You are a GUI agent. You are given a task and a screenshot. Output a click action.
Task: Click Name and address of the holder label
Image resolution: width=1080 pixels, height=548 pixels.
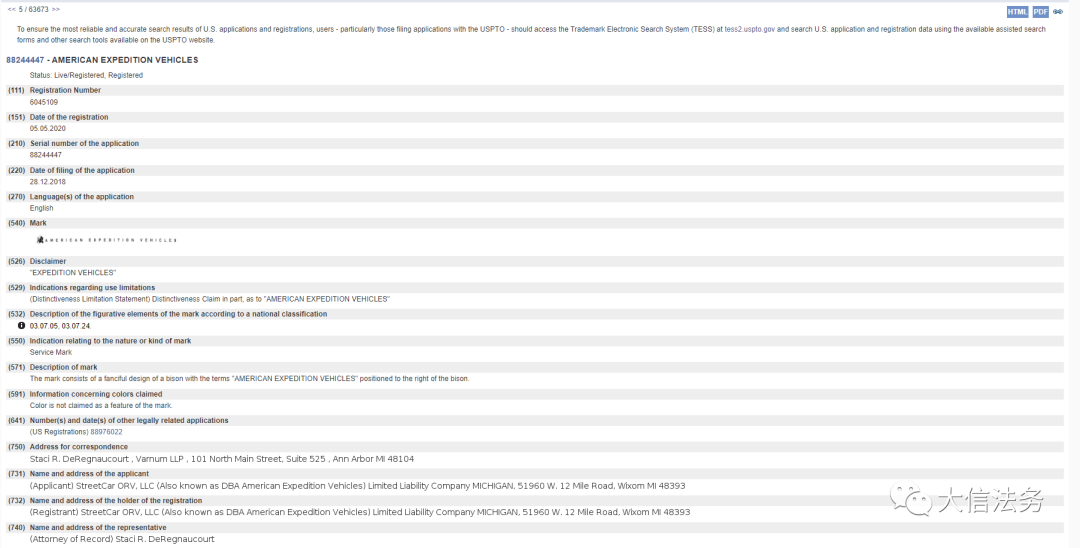(116, 500)
